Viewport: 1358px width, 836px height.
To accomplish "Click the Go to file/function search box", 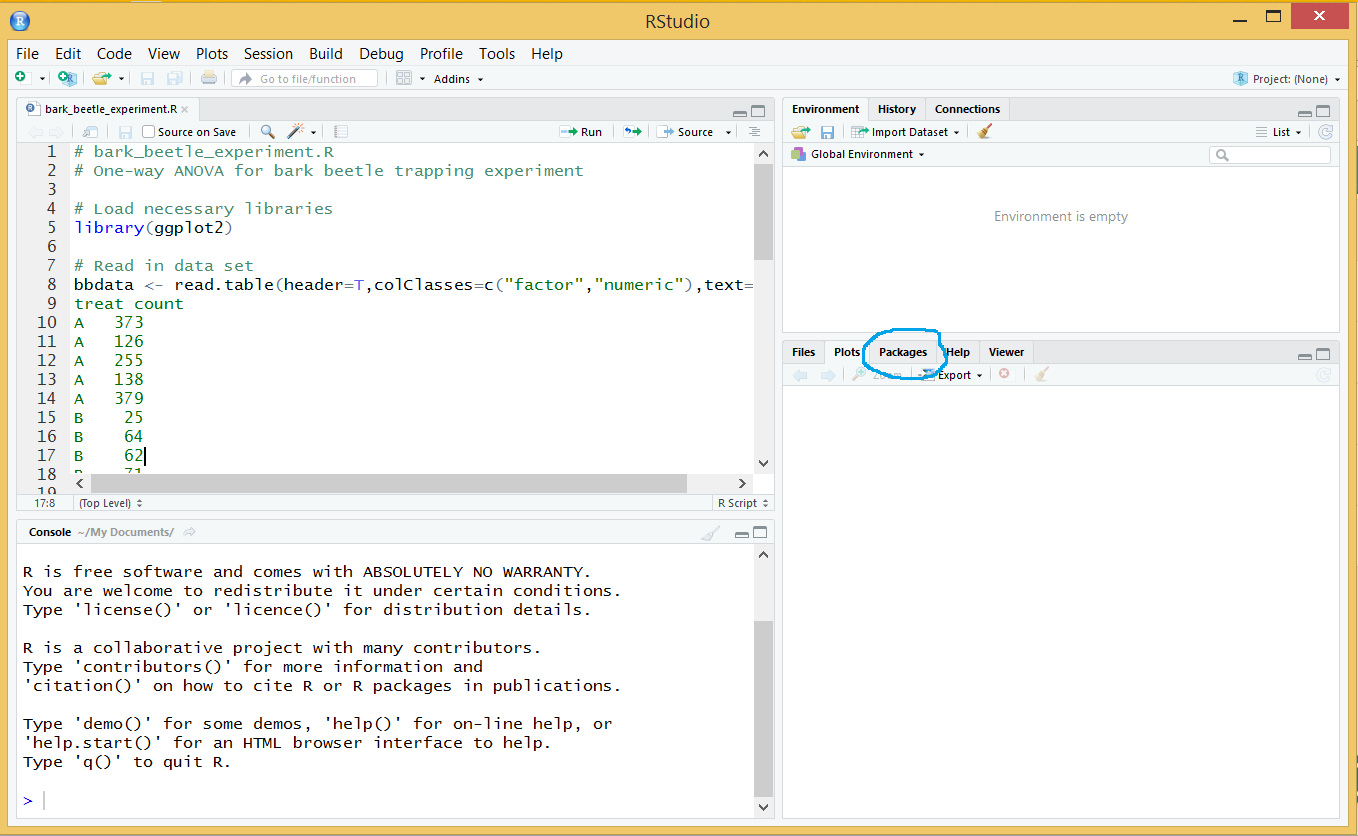I will [305, 79].
